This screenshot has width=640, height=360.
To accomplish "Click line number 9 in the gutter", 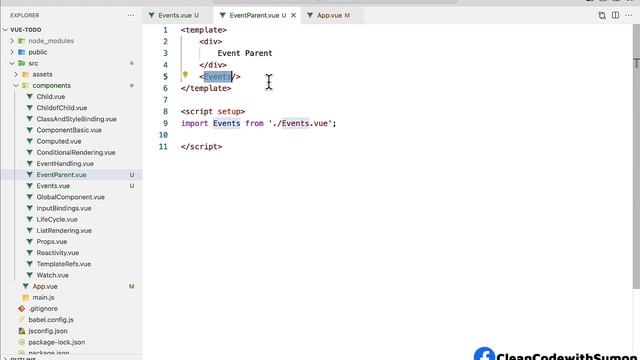I will (165, 123).
